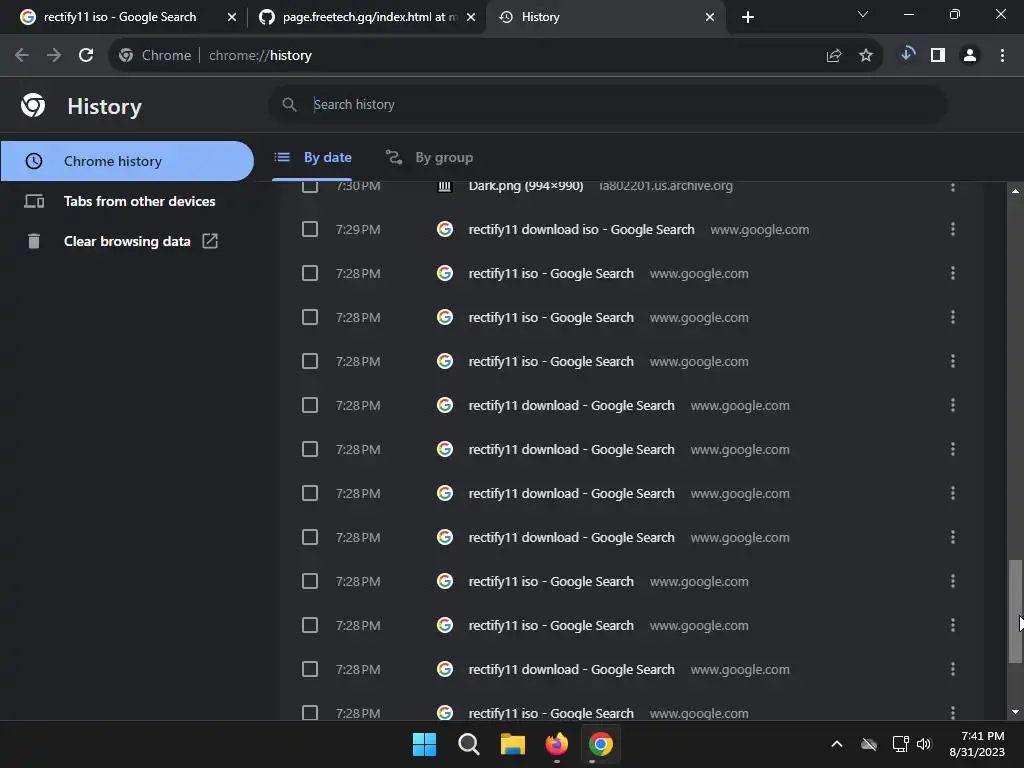Open Chrome's three-dot main menu
This screenshot has width=1024, height=768.
(1002, 56)
